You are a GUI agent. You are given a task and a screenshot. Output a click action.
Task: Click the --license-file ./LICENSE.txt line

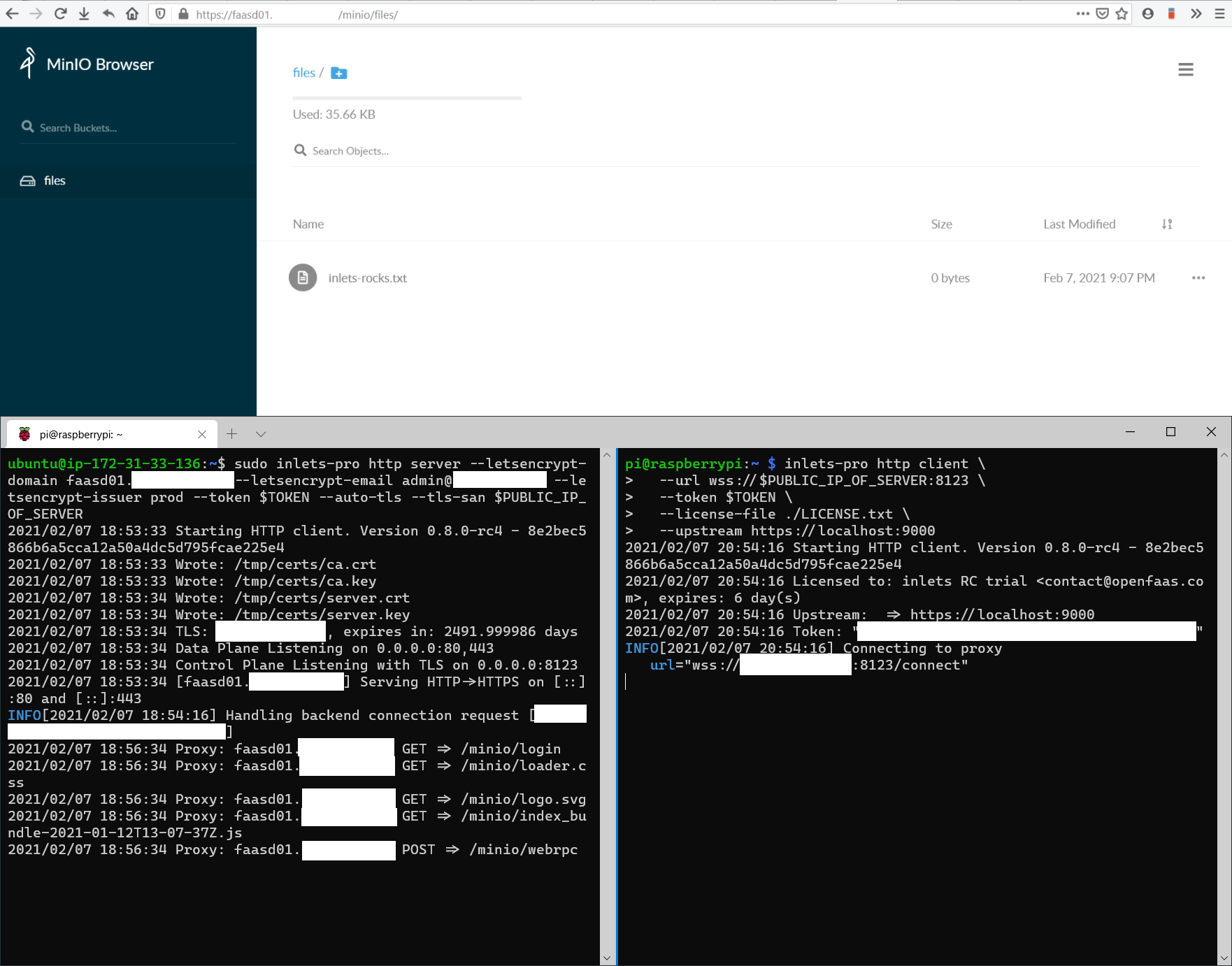tap(785, 514)
